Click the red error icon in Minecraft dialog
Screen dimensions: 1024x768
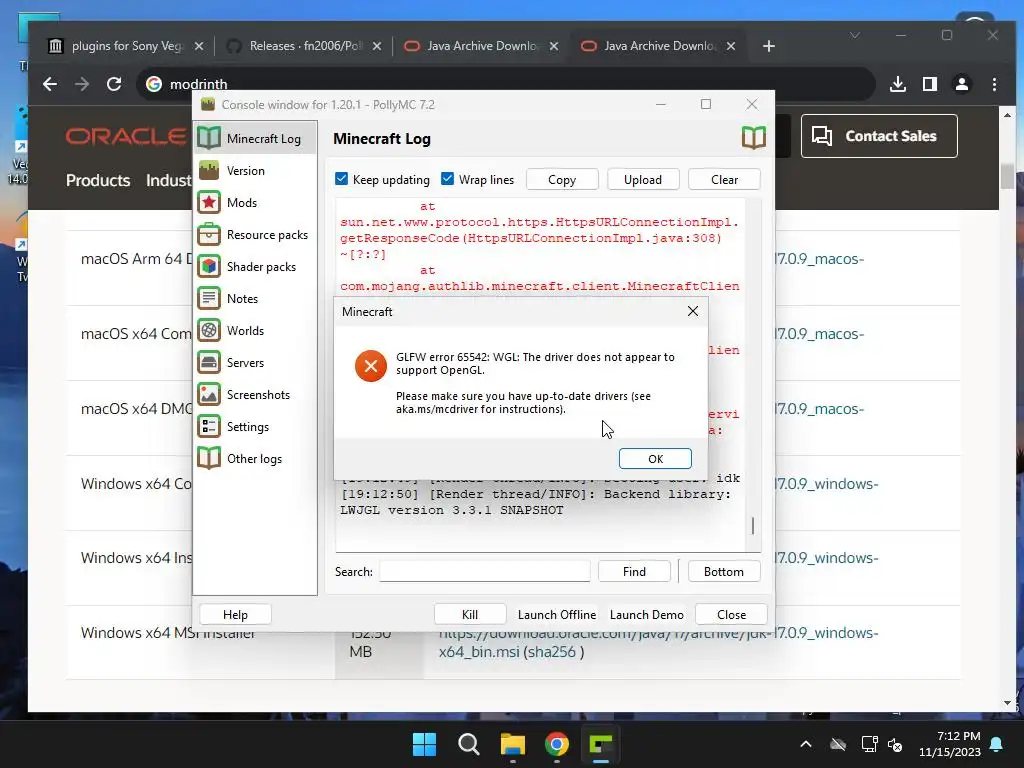(x=371, y=366)
